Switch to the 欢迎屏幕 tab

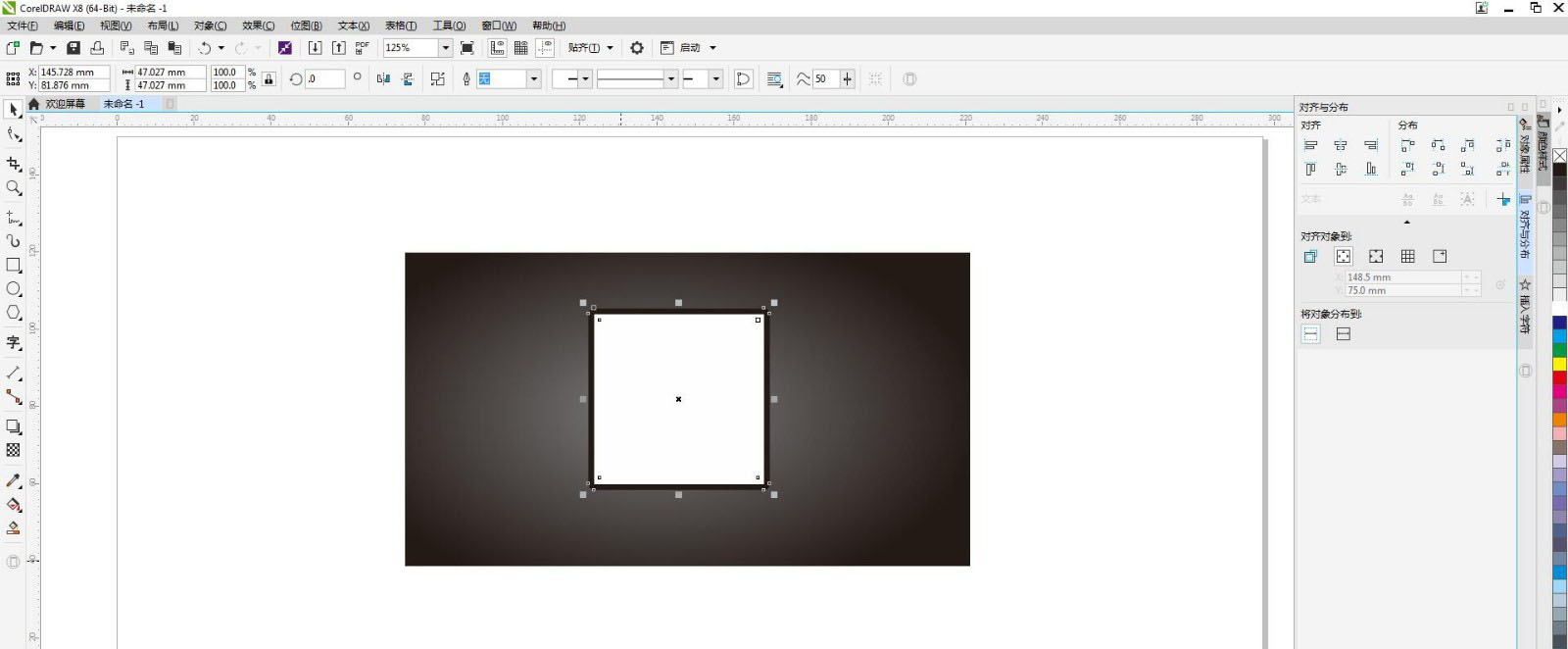[65, 104]
